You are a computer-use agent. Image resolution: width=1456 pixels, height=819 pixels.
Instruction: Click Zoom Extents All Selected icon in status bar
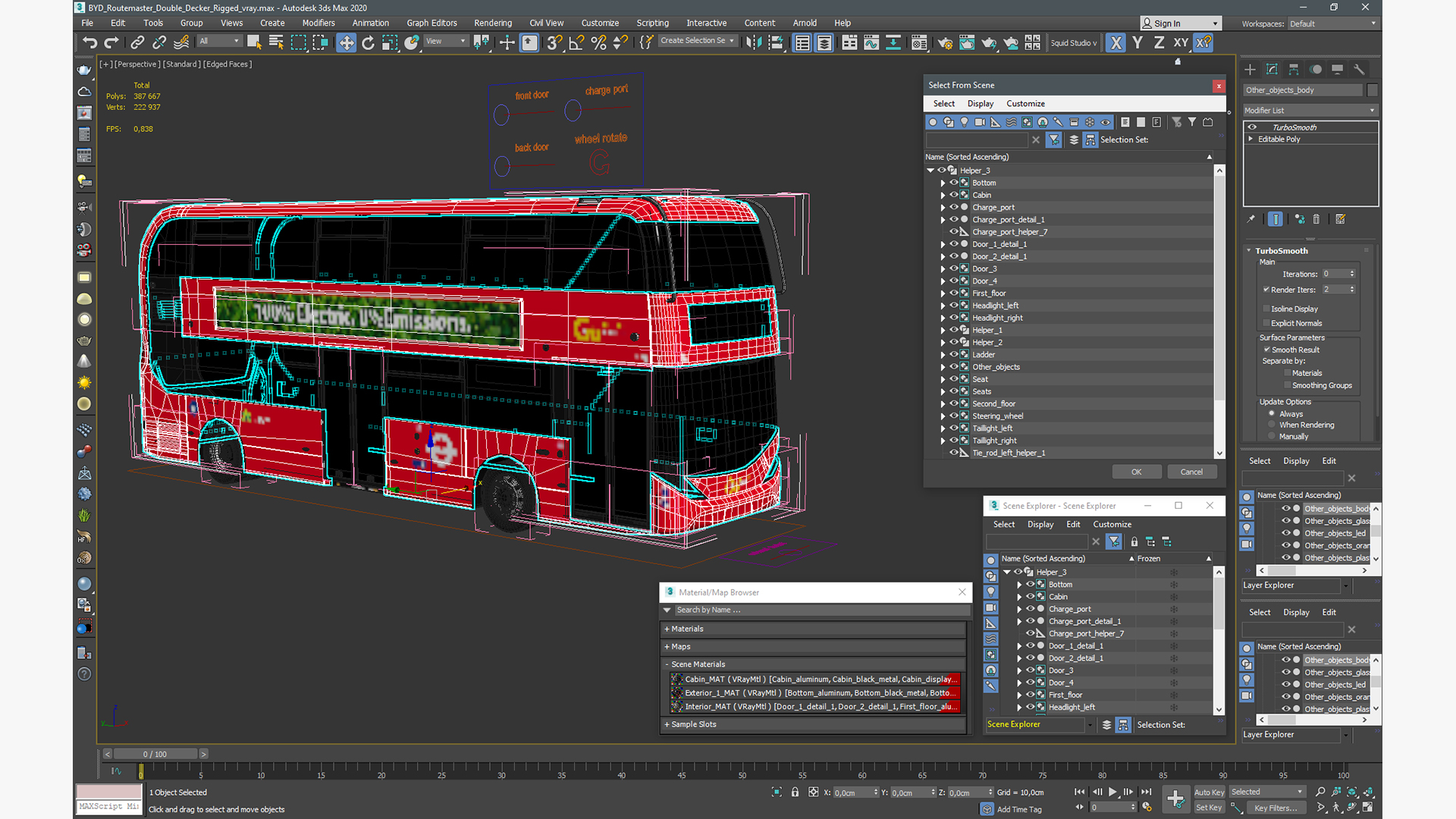click(x=1370, y=792)
